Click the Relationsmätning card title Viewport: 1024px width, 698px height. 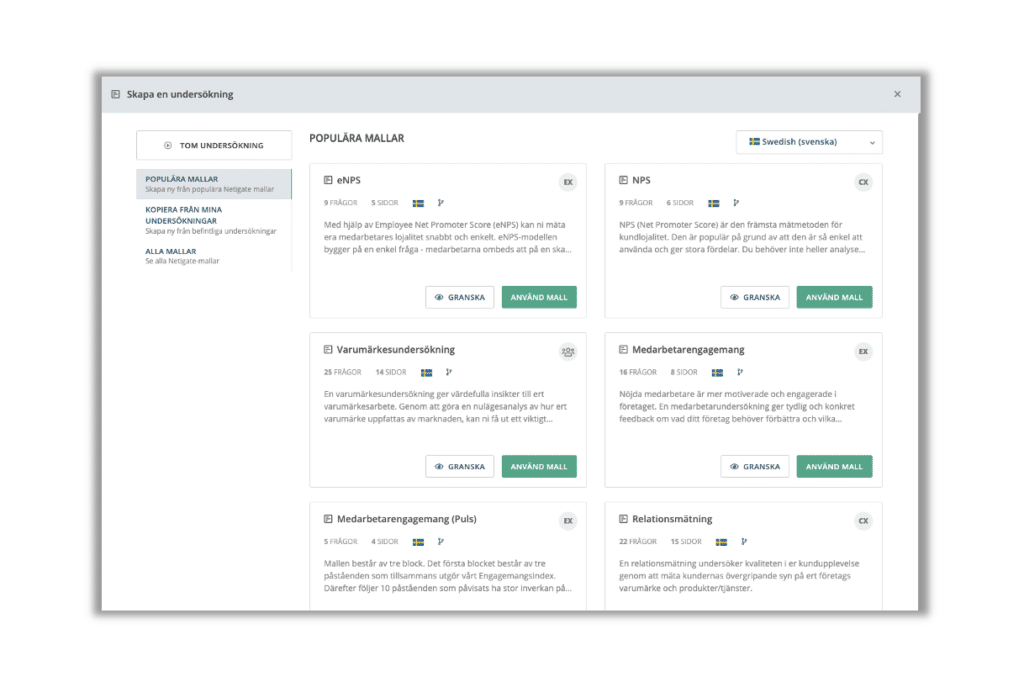672,519
